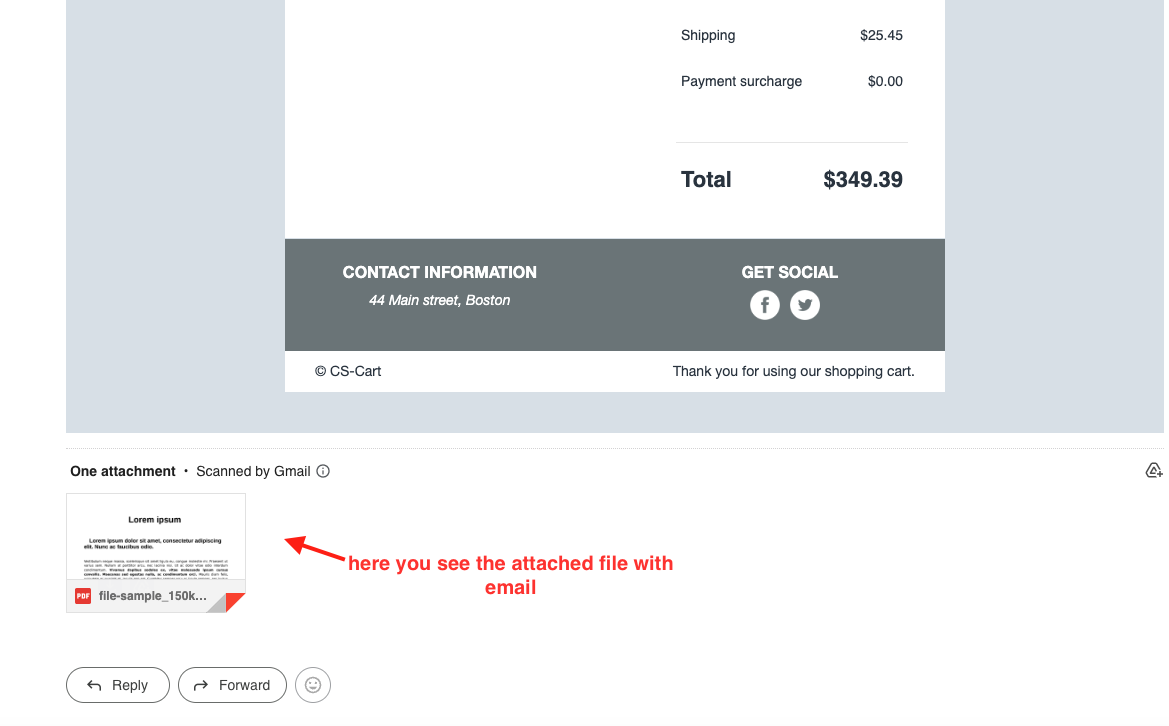Click the GET SOCIAL heading
Image resolution: width=1169 pixels, height=726 pixels.
[x=789, y=272]
